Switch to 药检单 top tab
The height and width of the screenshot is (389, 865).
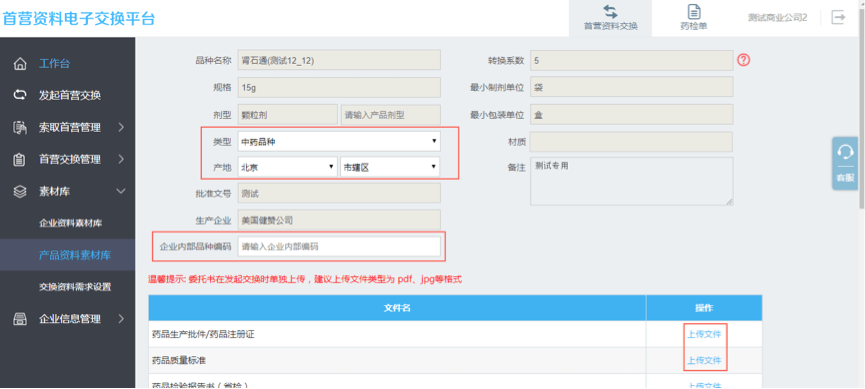click(x=693, y=18)
